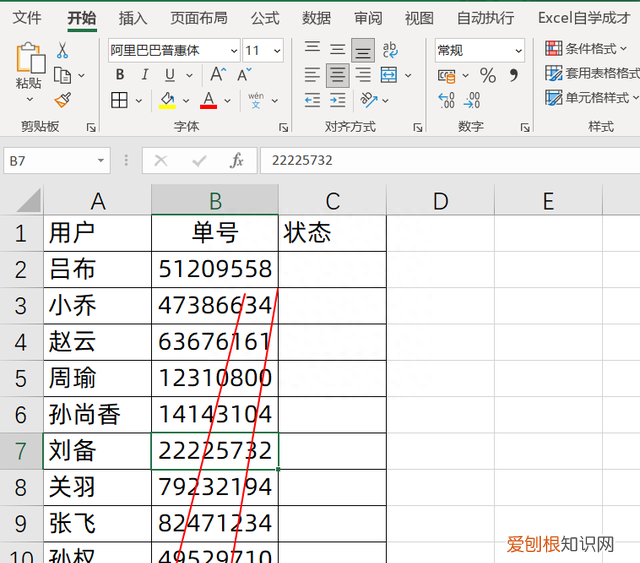This screenshot has height=563, width=640.
Task: Click formula bar confirm checkmark
Action: [x=199, y=161]
